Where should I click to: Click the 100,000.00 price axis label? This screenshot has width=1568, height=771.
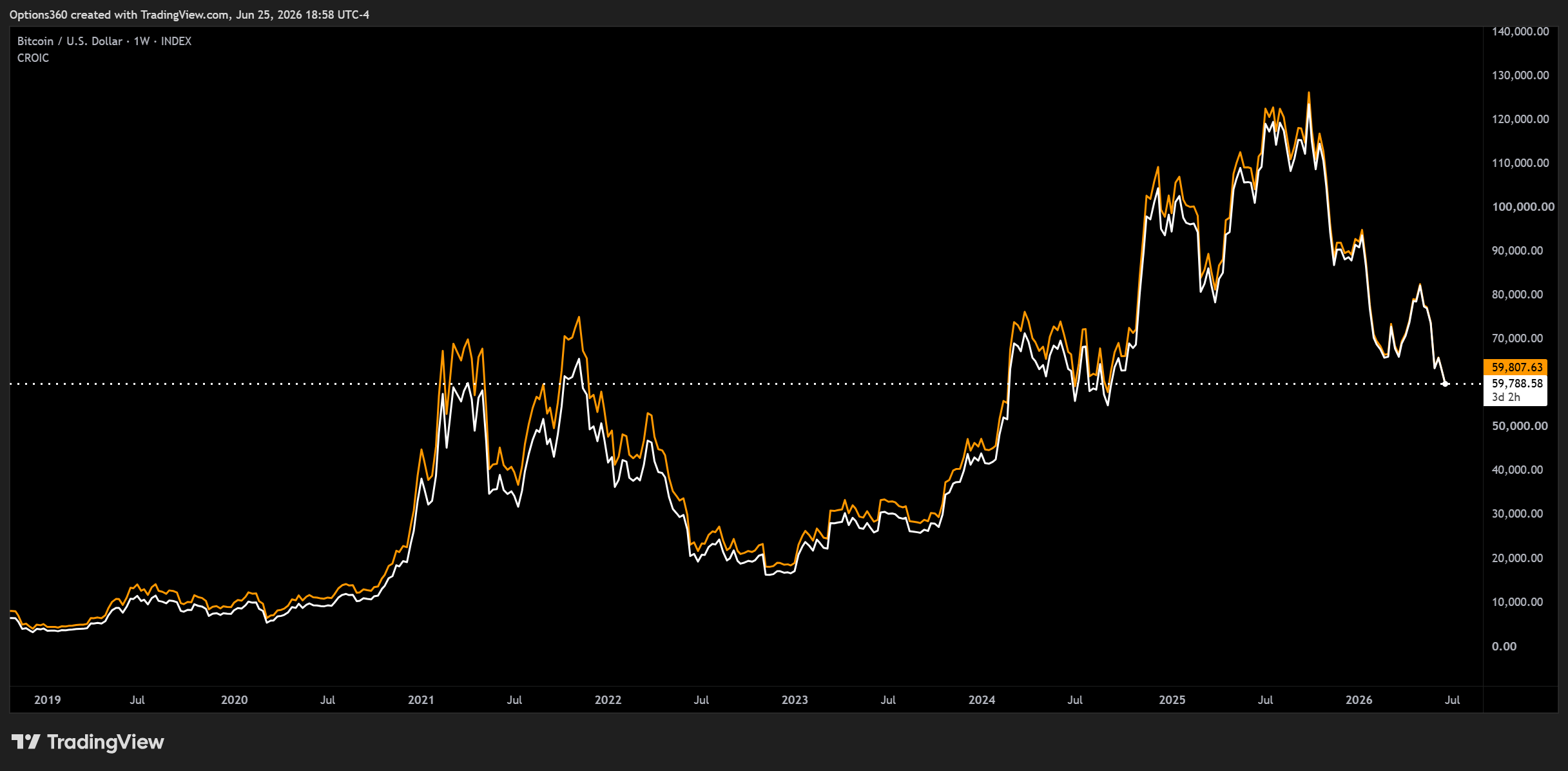click(1523, 207)
